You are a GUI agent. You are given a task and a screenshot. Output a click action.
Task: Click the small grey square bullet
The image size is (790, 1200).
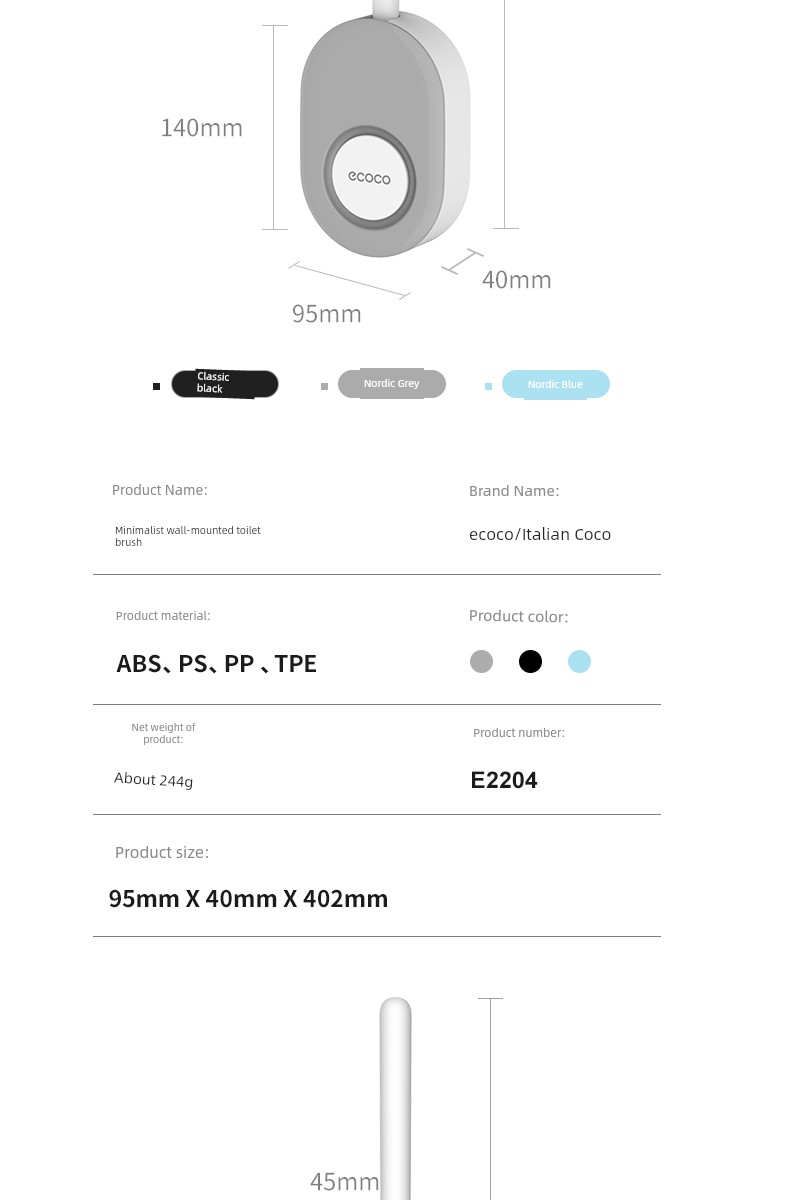324,386
